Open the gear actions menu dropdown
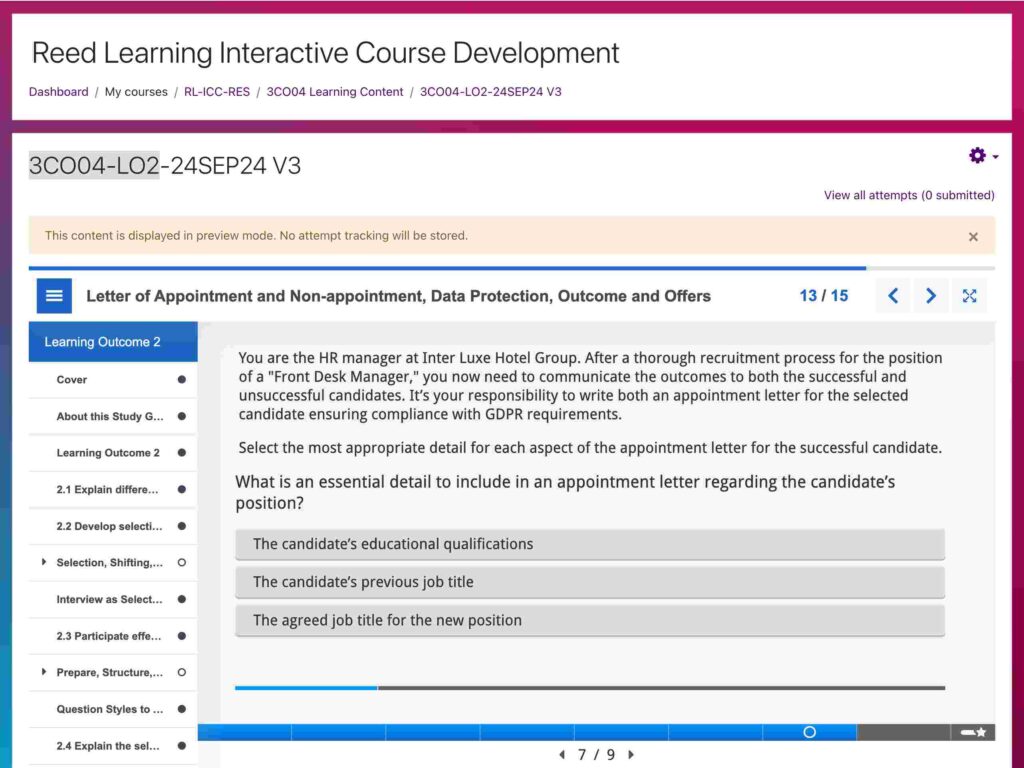 (x=982, y=156)
